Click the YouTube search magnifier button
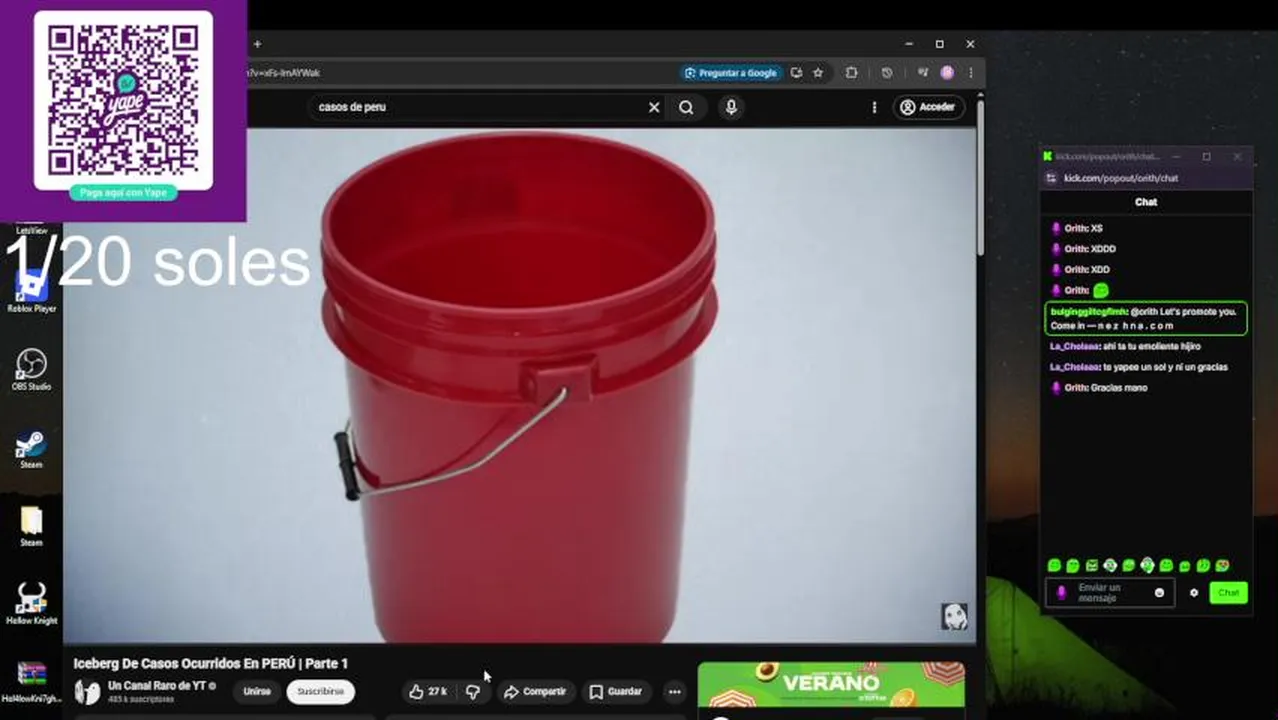Screen dimensions: 1278x720 (686, 107)
